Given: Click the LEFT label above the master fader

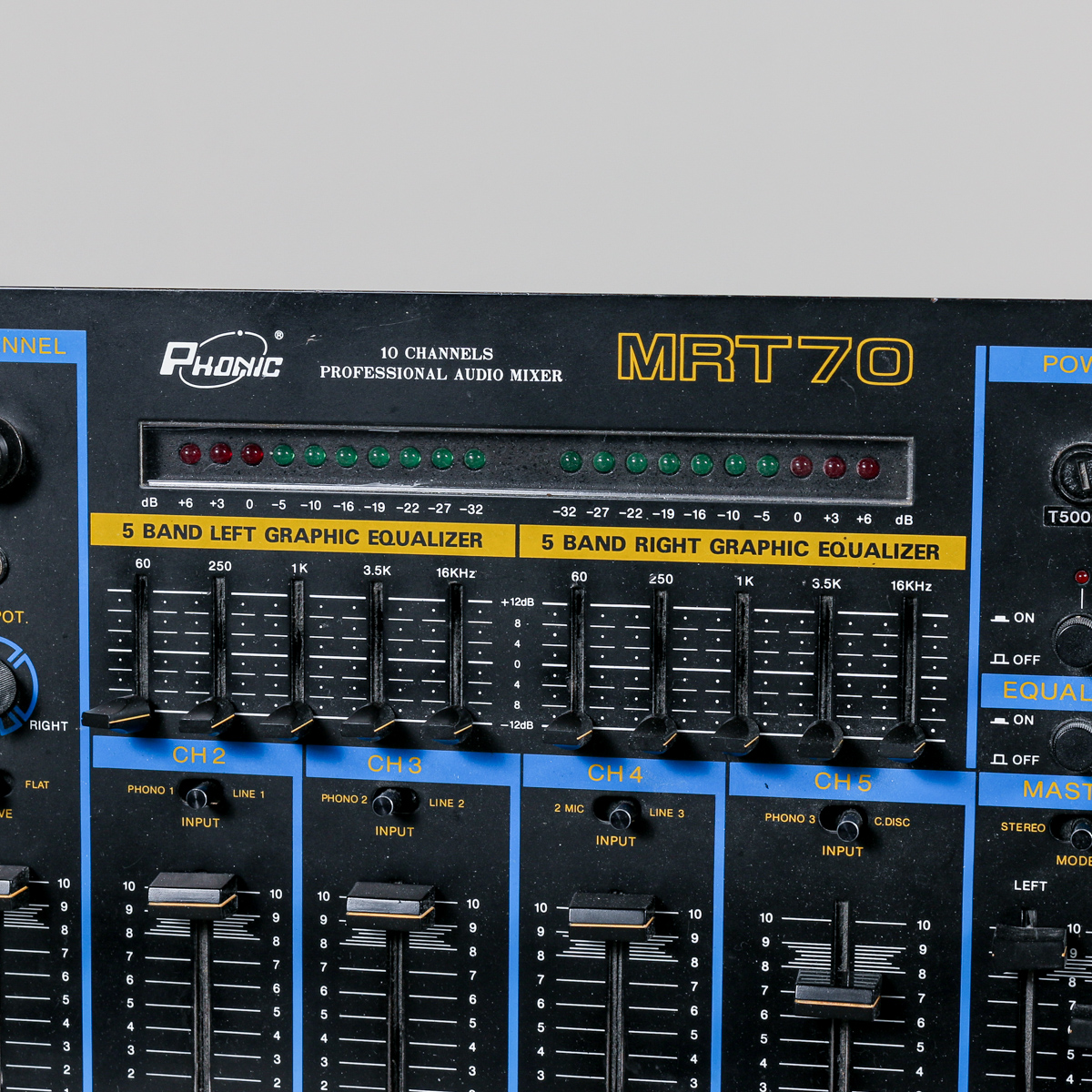Looking at the screenshot, I should (1030, 885).
